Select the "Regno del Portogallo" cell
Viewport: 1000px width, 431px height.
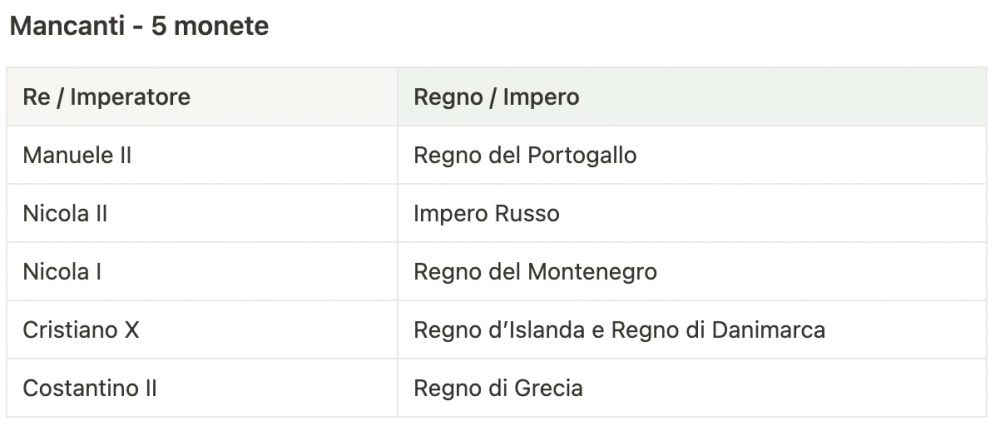coord(524,156)
